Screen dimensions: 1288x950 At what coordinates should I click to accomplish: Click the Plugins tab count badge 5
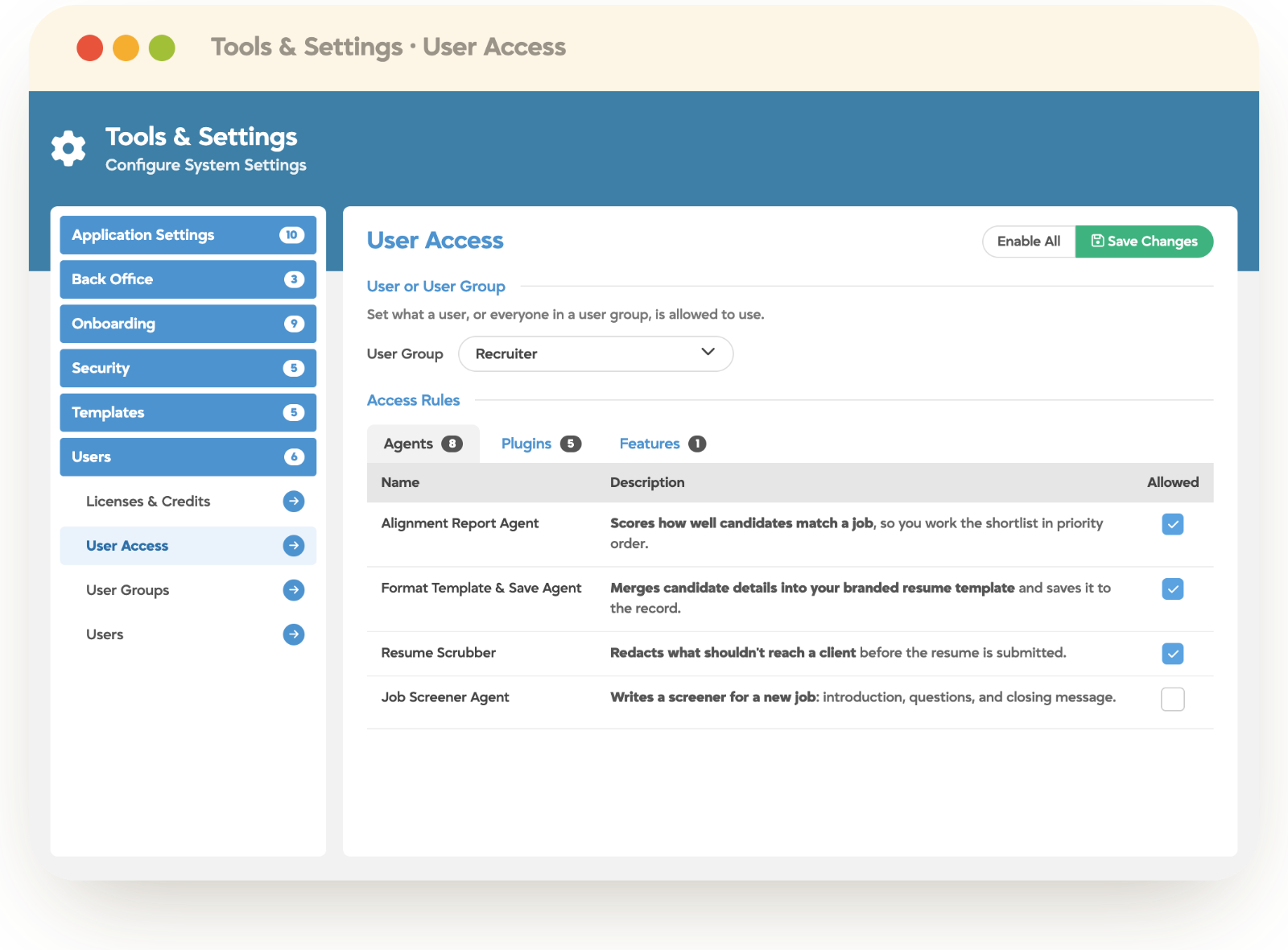click(x=571, y=444)
